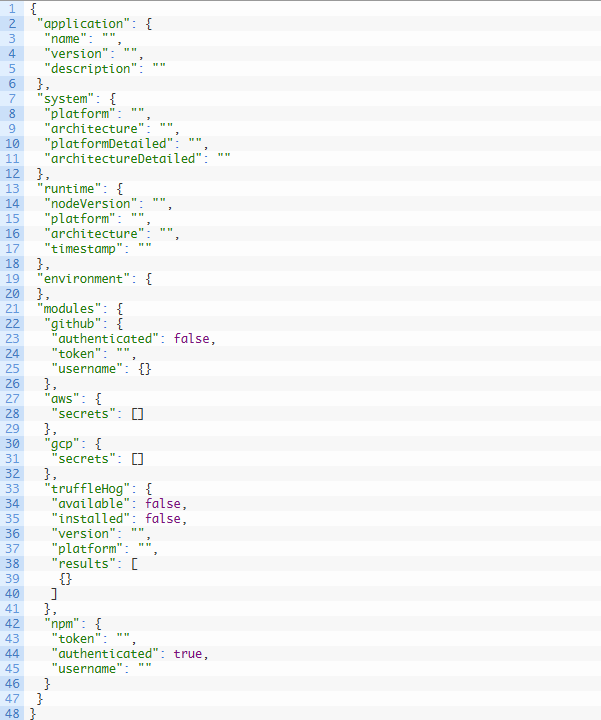
Task: Click the "gcp" key
Action: (64, 443)
